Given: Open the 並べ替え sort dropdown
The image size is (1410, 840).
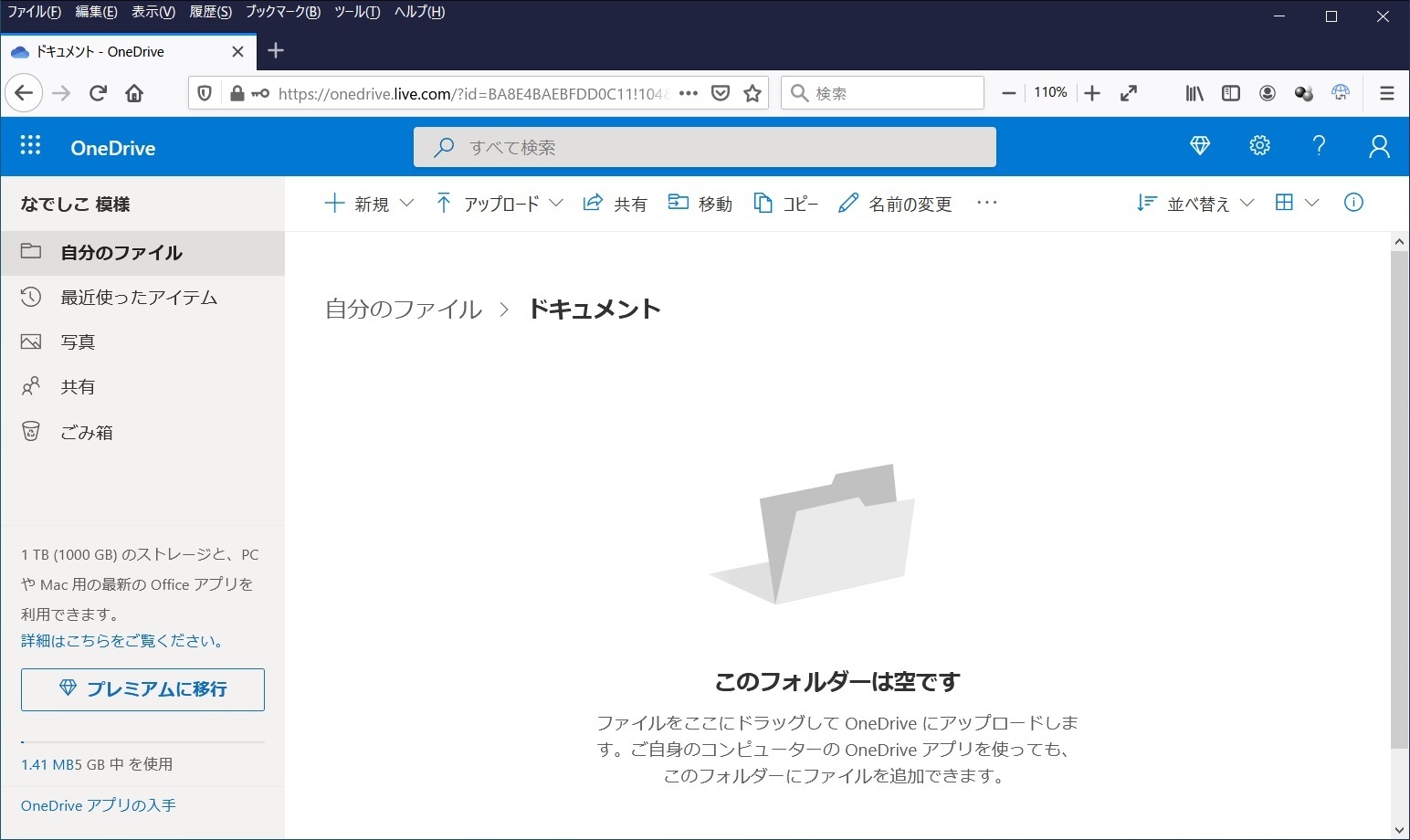Looking at the screenshot, I should point(1195,204).
